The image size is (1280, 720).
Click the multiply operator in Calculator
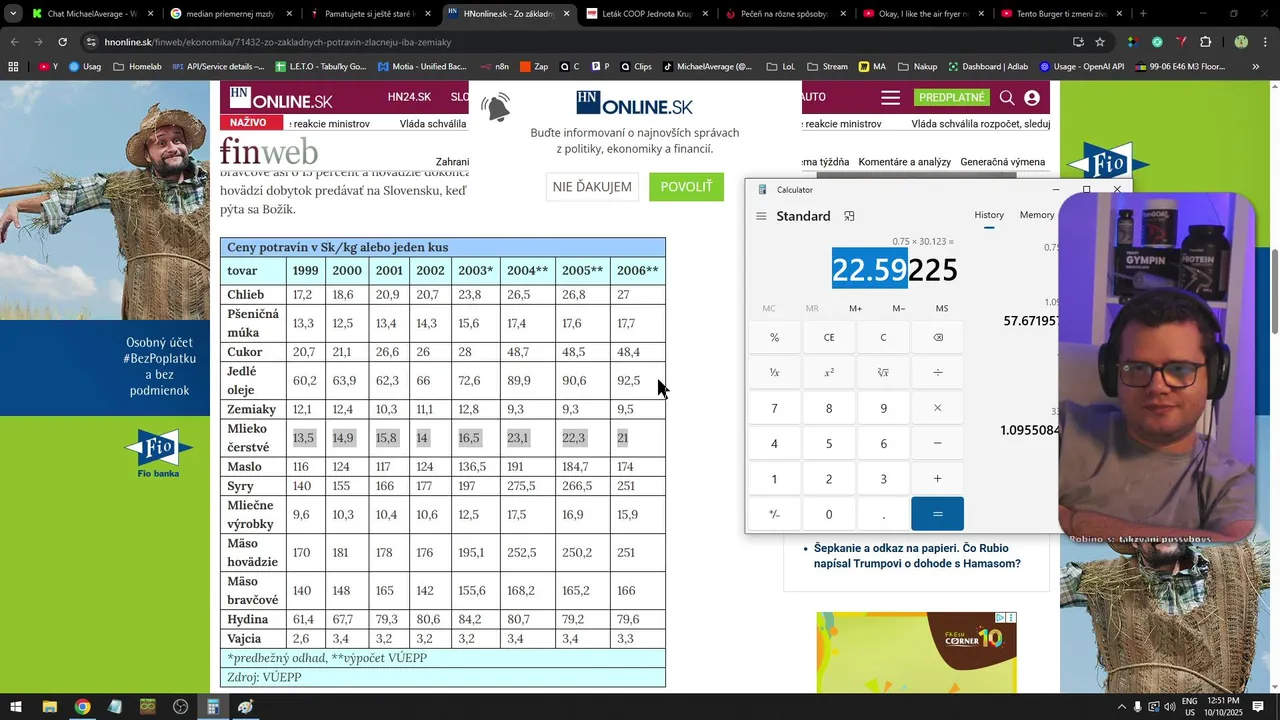point(937,408)
